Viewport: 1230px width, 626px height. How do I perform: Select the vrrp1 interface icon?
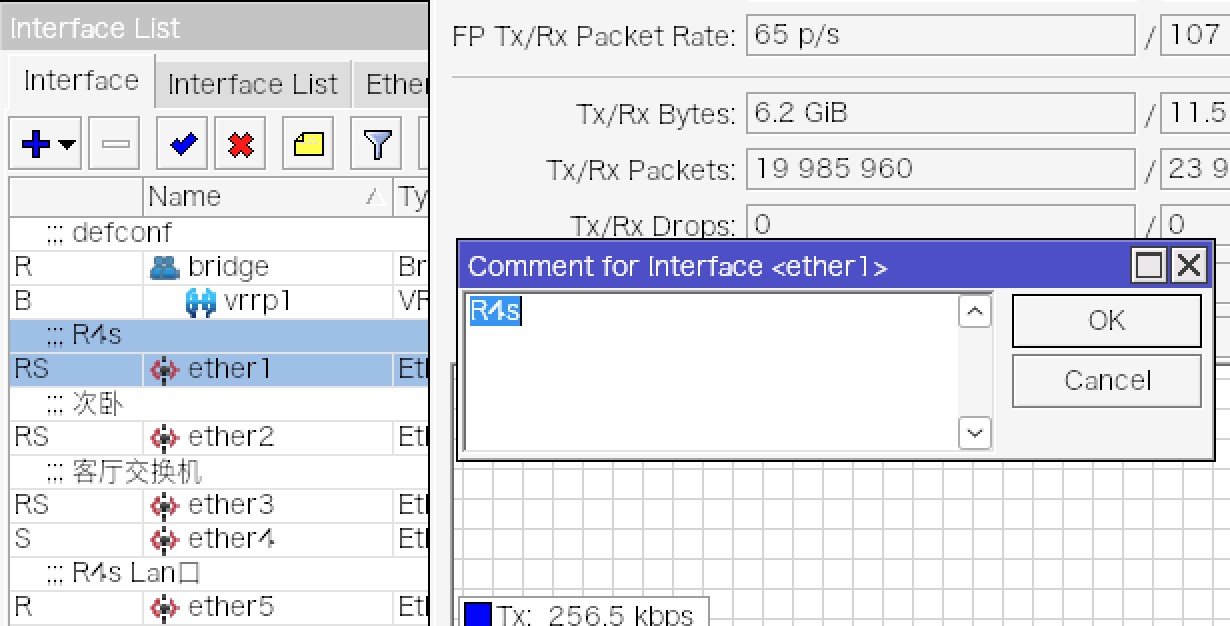pyautogui.click(x=201, y=301)
